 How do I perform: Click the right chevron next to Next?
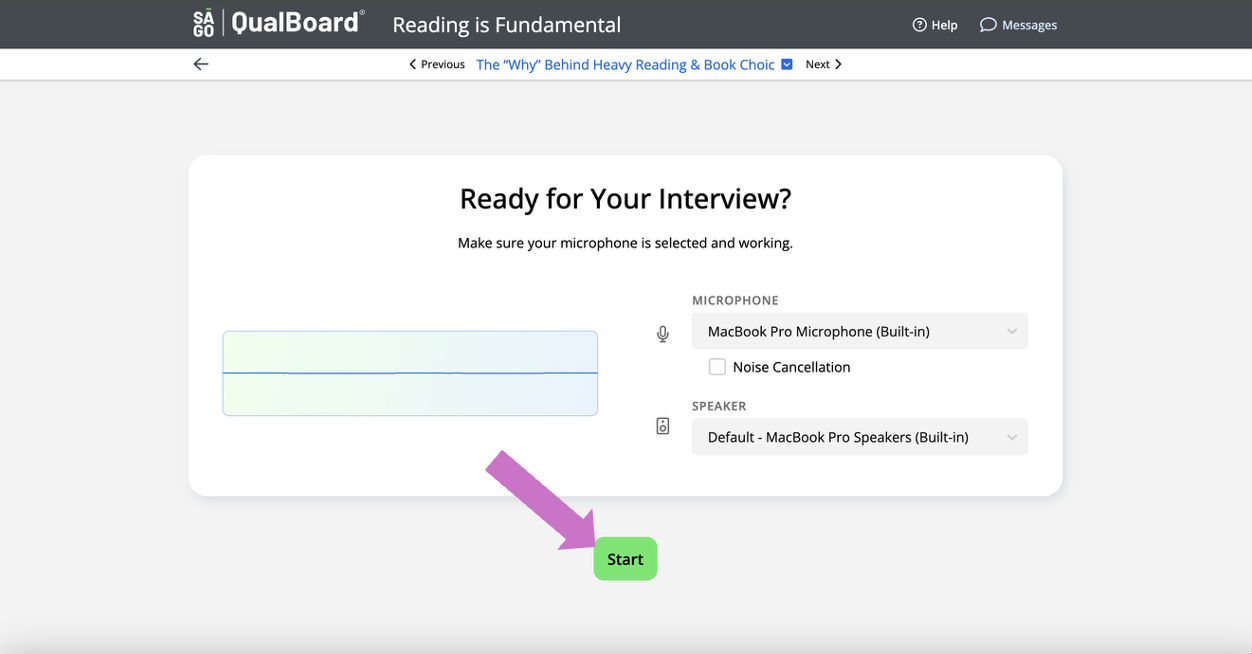point(839,63)
